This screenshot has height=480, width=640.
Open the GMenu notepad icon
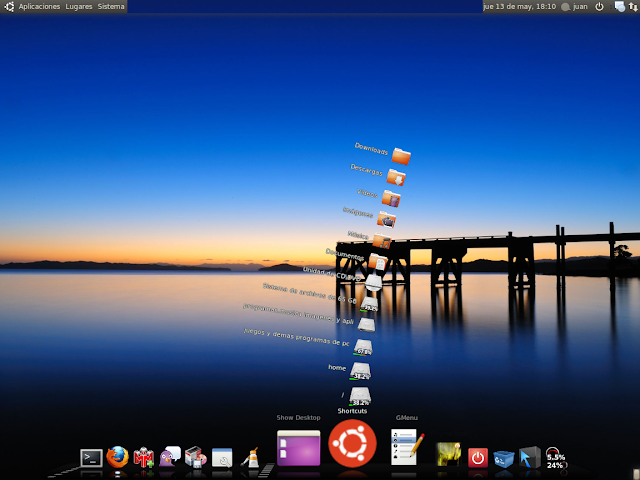(407, 447)
